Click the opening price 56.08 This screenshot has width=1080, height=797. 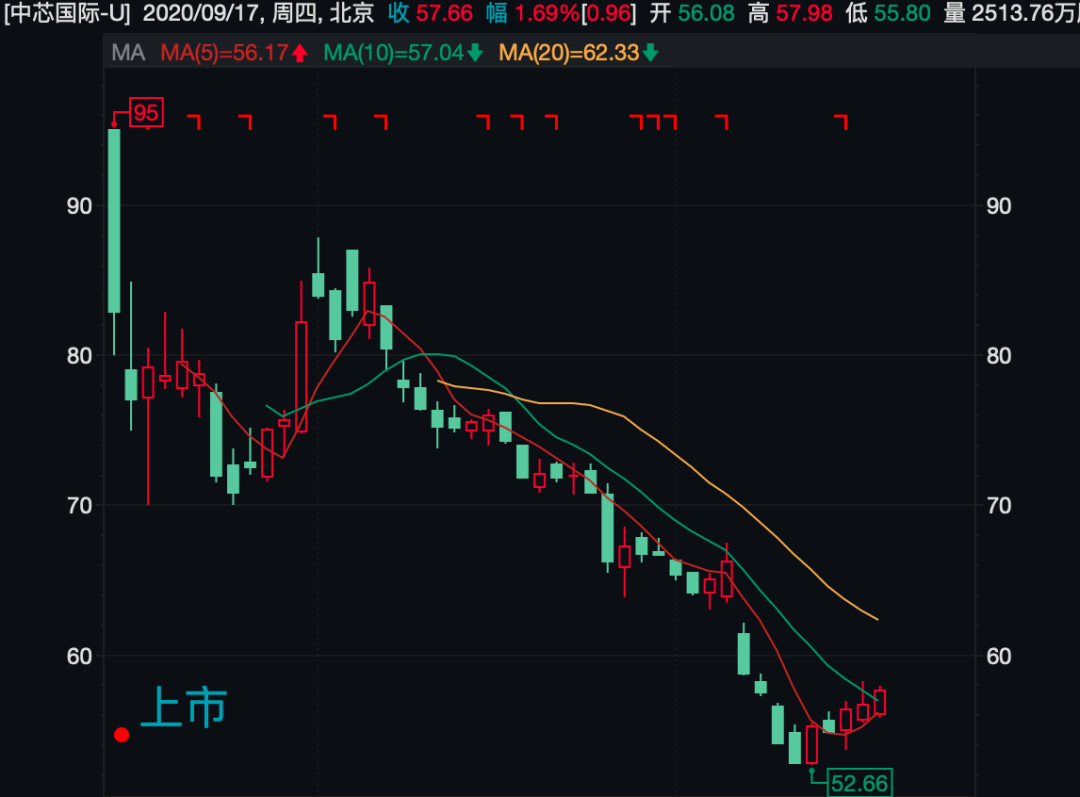coord(707,12)
